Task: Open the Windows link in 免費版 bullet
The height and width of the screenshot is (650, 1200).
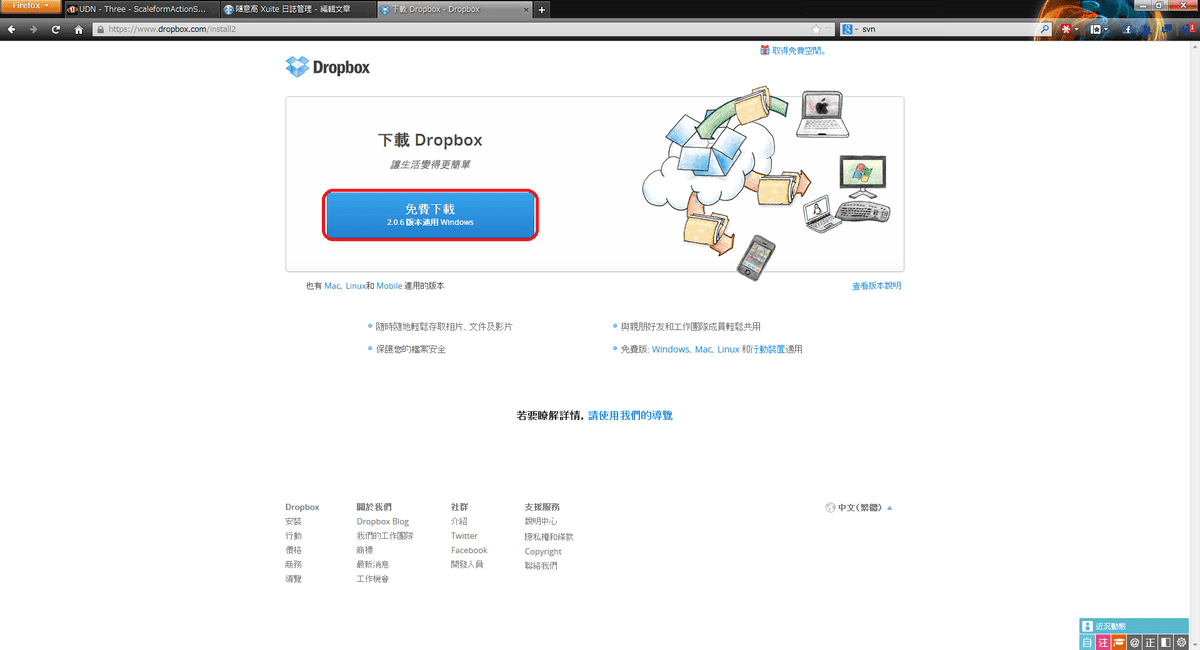Action: tap(670, 350)
